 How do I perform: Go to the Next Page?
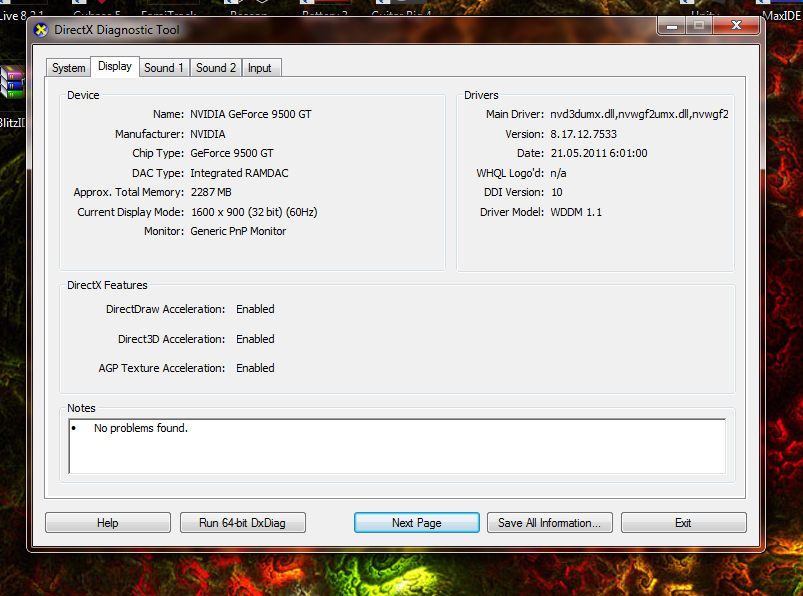pos(416,523)
